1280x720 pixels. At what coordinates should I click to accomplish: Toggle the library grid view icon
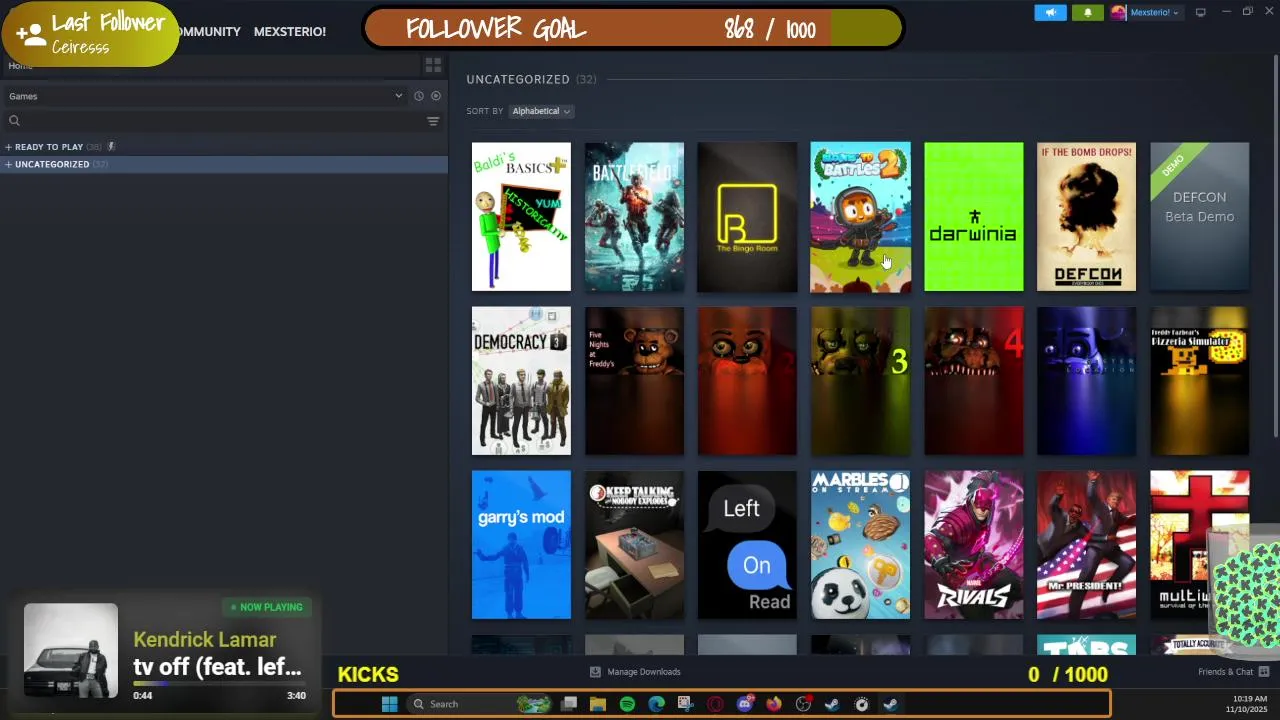click(x=433, y=65)
